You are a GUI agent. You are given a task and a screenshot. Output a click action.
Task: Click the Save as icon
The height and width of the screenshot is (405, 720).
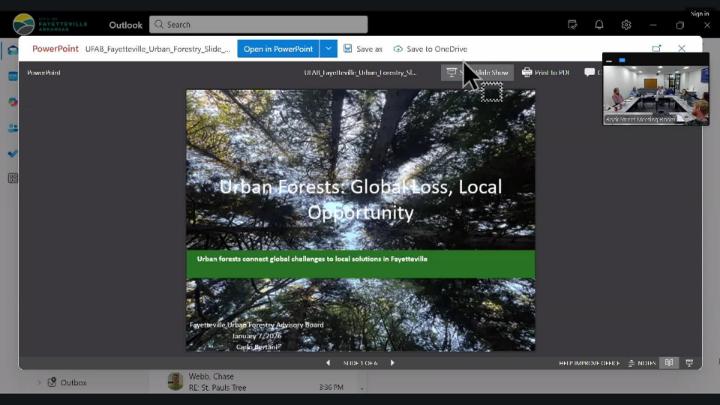point(362,48)
